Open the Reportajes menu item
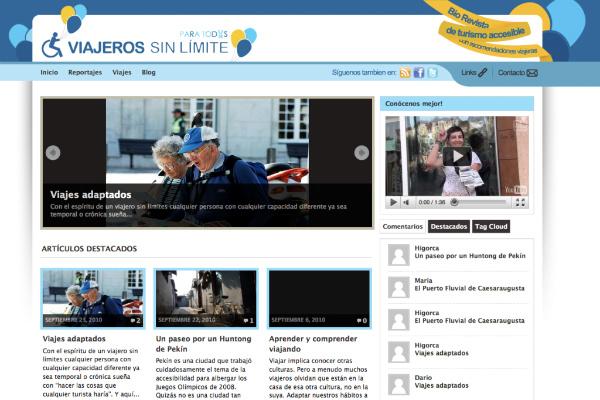This screenshot has width=600, height=400. pyautogui.click(x=85, y=73)
